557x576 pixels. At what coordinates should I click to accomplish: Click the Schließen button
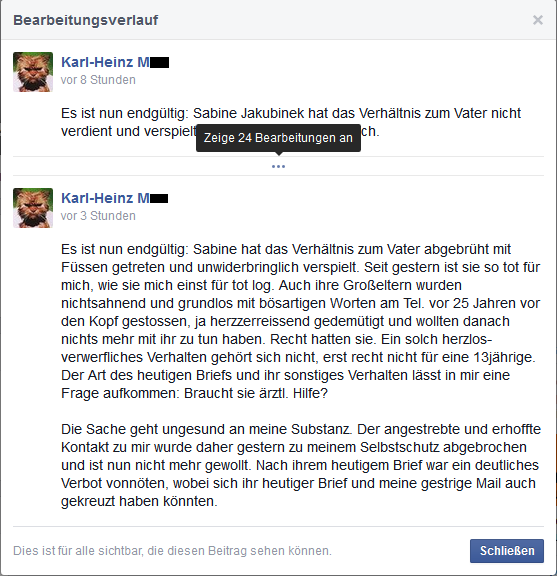(507, 551)
